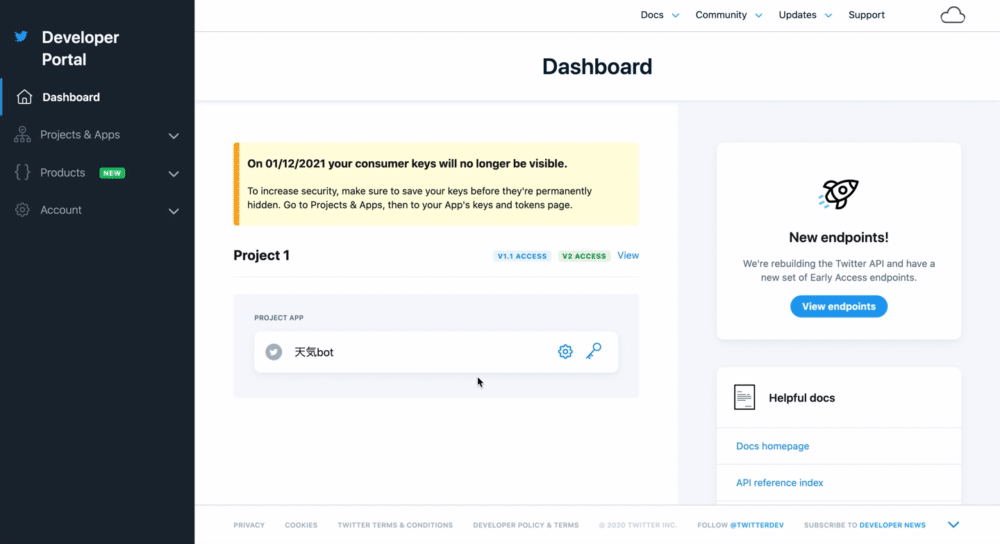Click the Project 1 heading
1000x544 pixels.
pos(261,255)
